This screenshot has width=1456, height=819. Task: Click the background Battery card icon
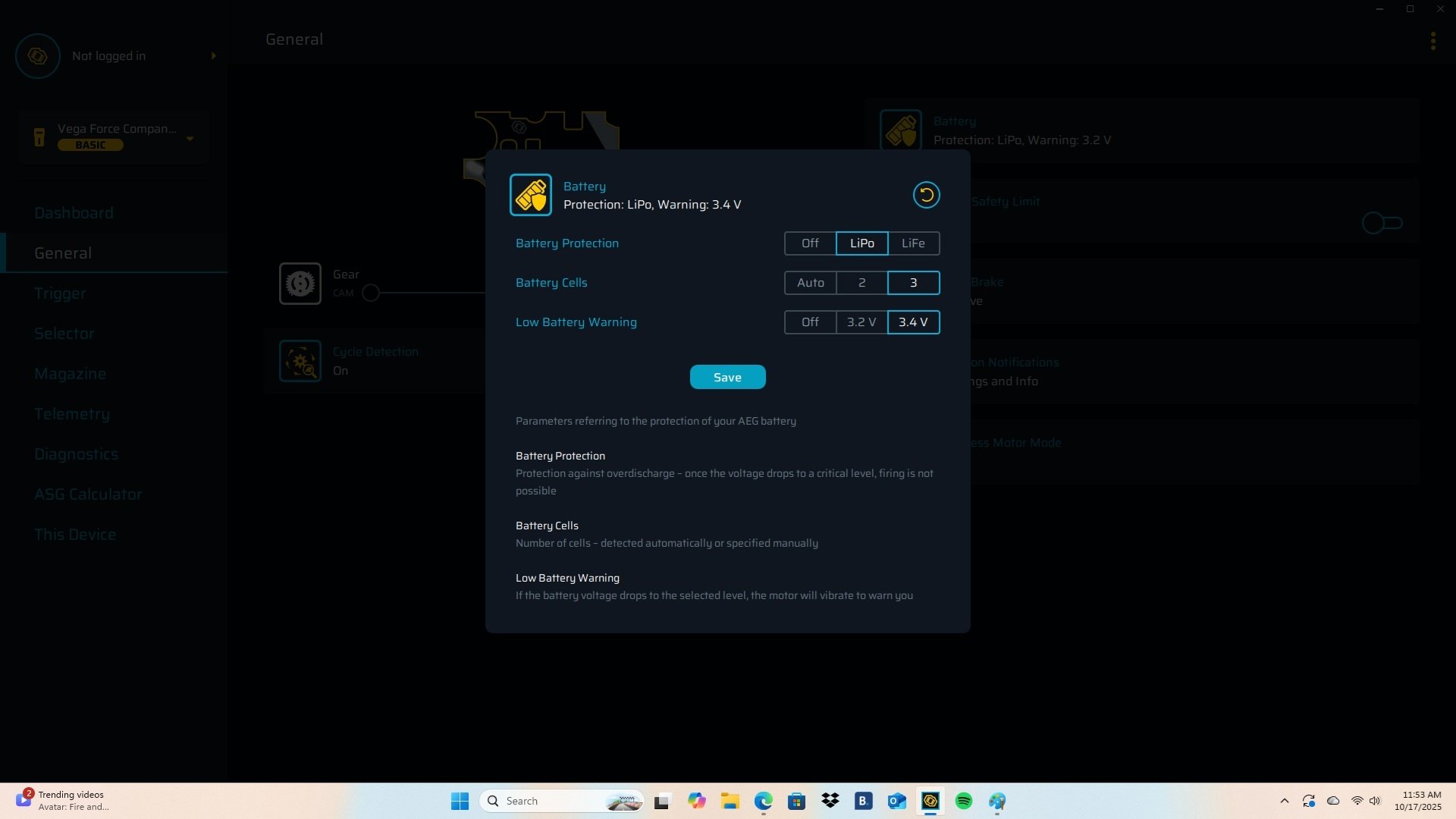901,130
